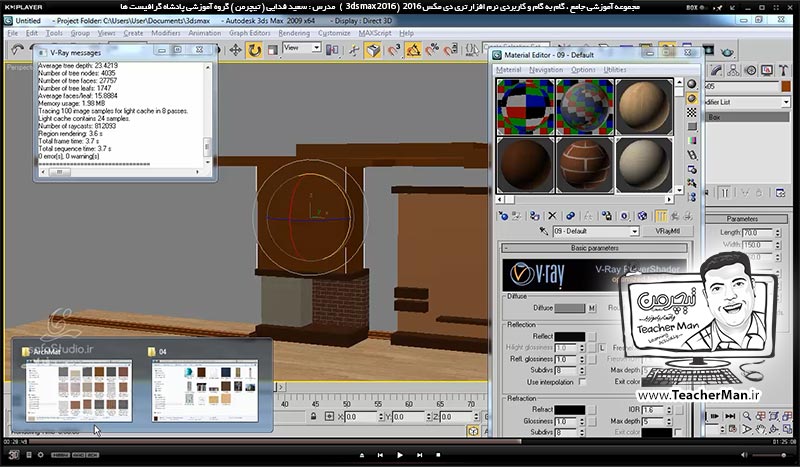Click the VRayMtl material type button
The height and width of the screenshot is (467, 800).
coord(667,231)
